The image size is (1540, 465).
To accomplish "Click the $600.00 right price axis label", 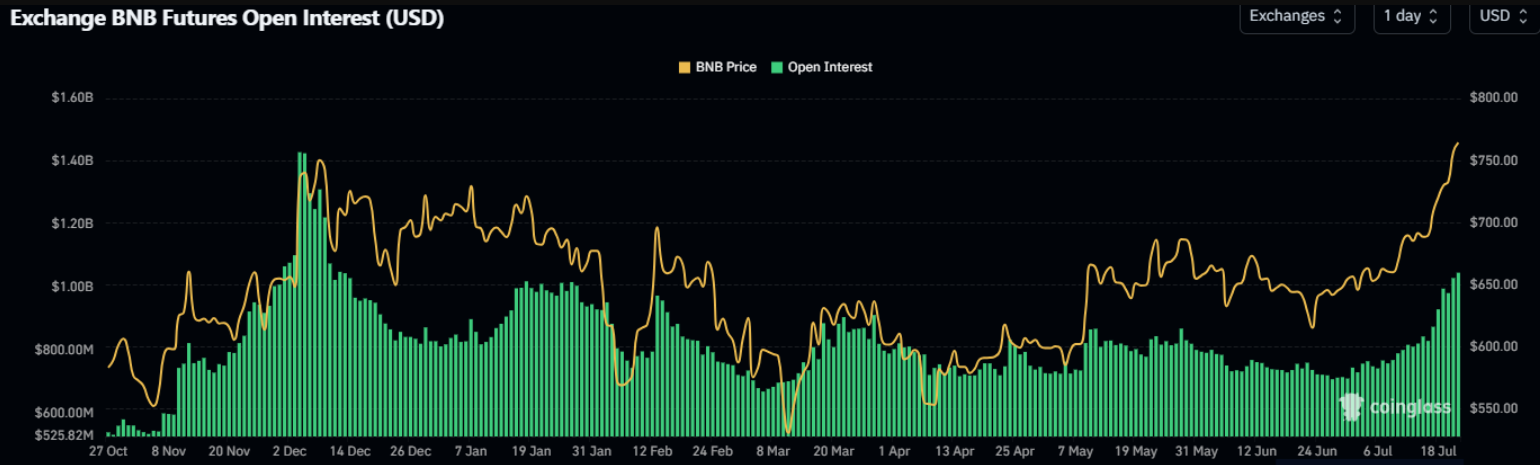I will tap(1494, 347).
